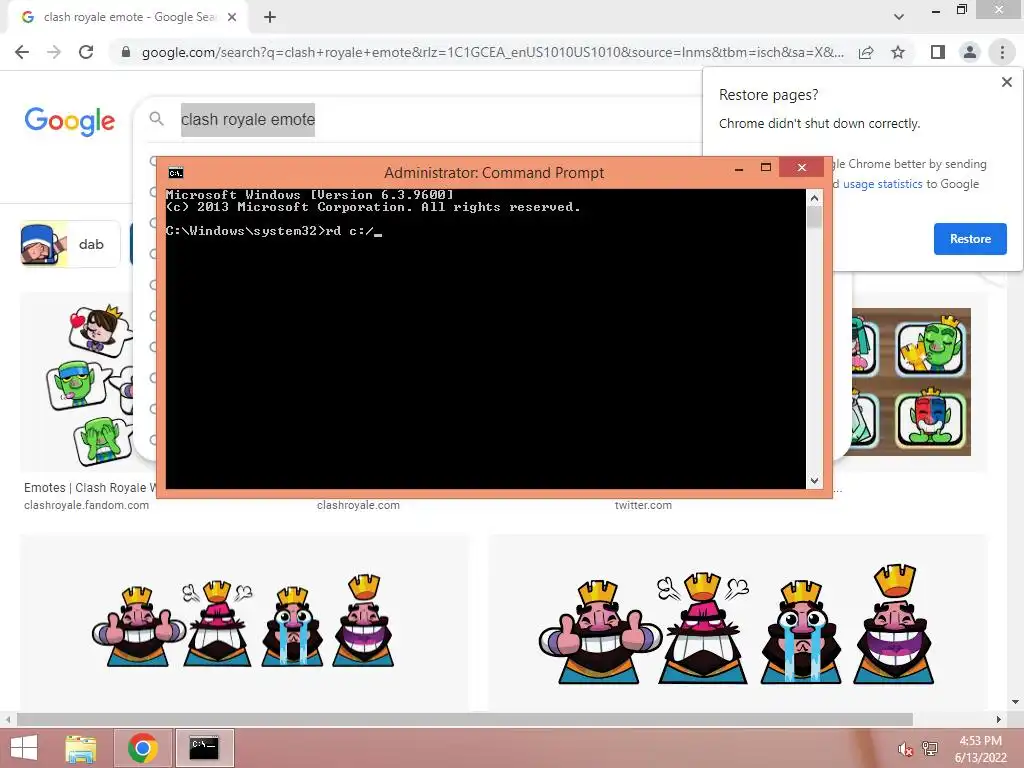Open Command Prompt system menu icon
Image resolution: width=1024 pixels, height=768 pixels.
[176, 173]
